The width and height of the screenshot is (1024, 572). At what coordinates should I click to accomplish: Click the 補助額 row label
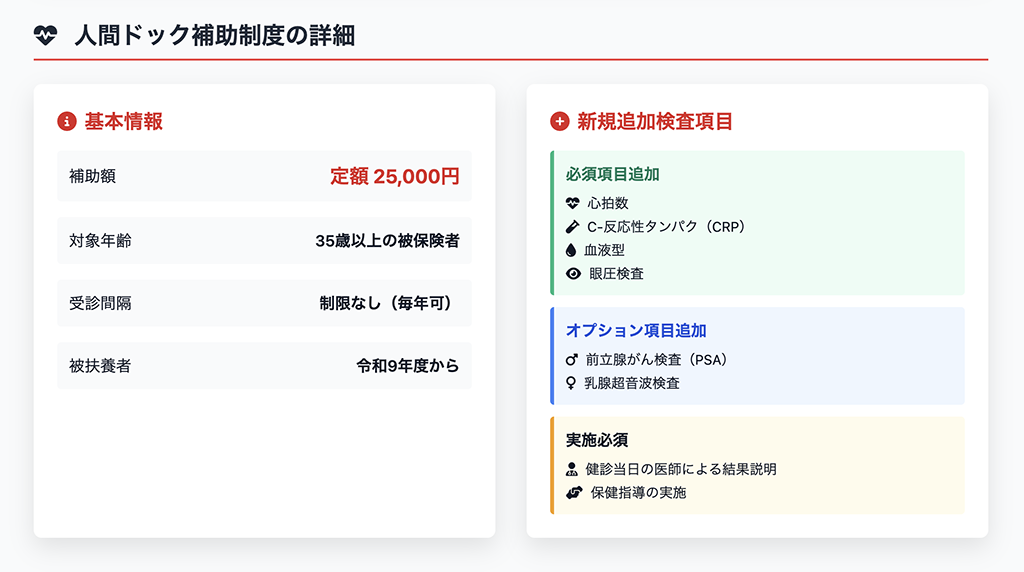click(x=93, y=176)
